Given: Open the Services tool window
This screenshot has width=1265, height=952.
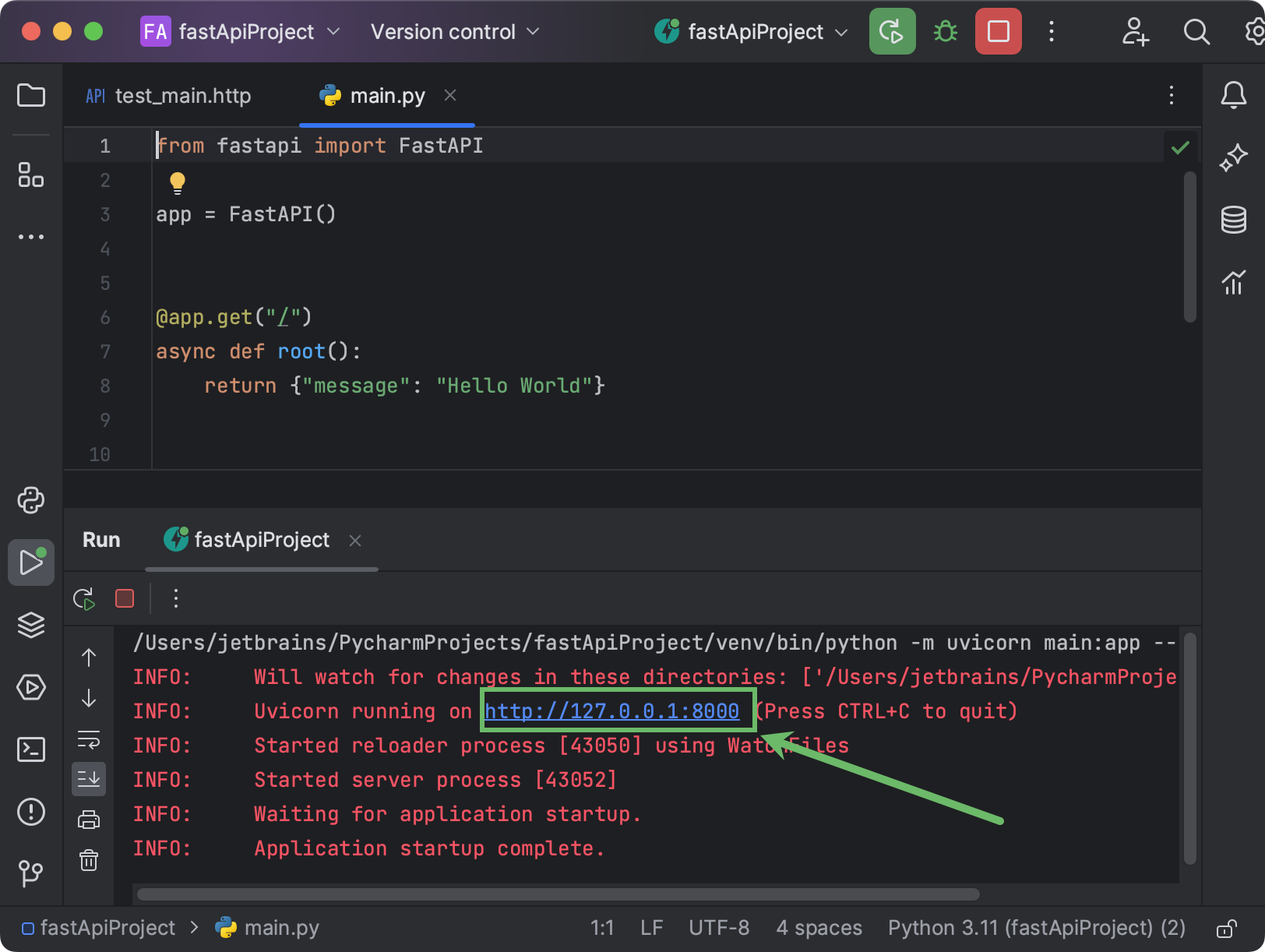Looking at the screenshot, I should pyautogui.click(x=31, y=688).
